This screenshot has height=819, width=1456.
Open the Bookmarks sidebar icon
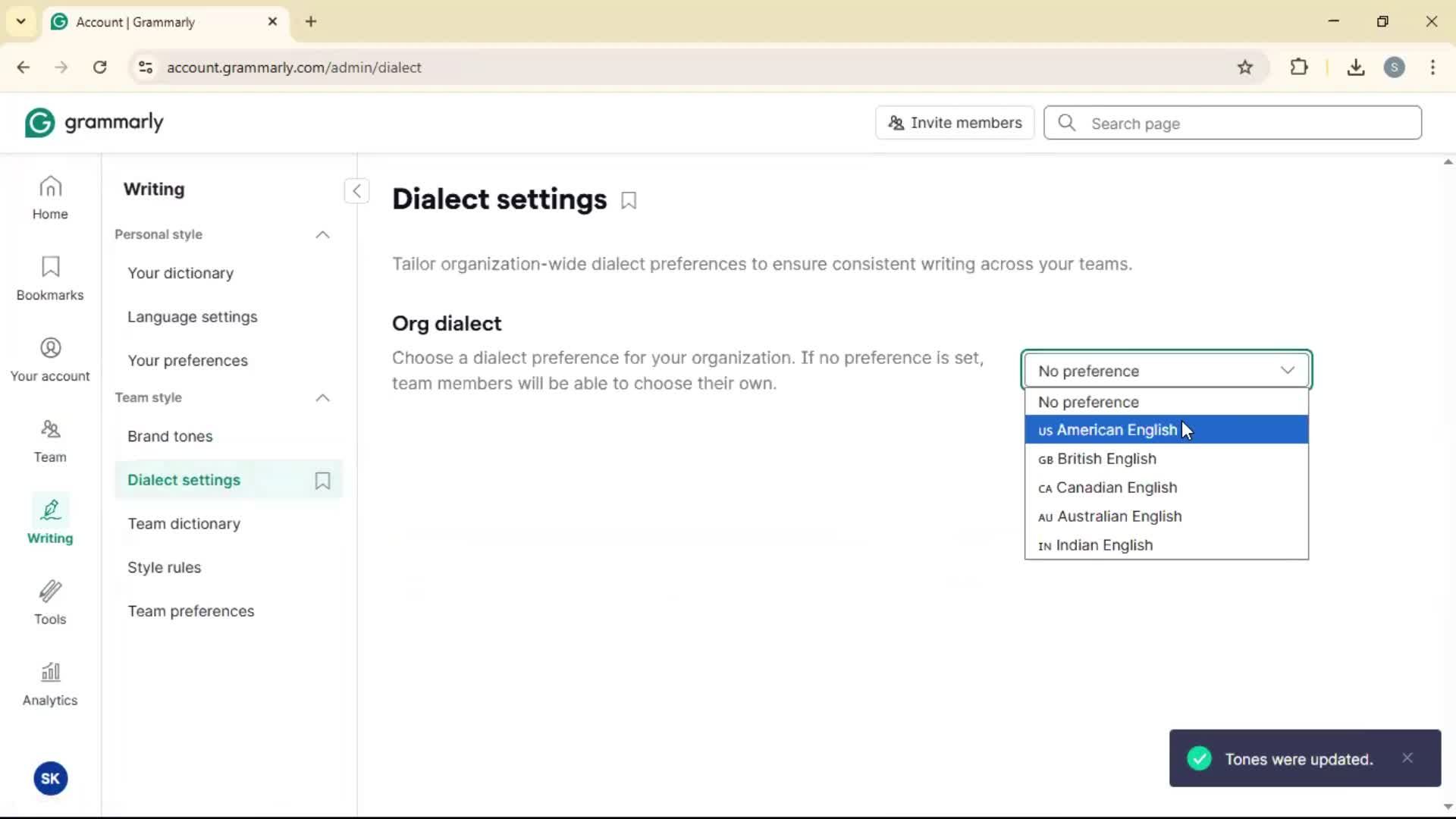(x=50, y=278)
